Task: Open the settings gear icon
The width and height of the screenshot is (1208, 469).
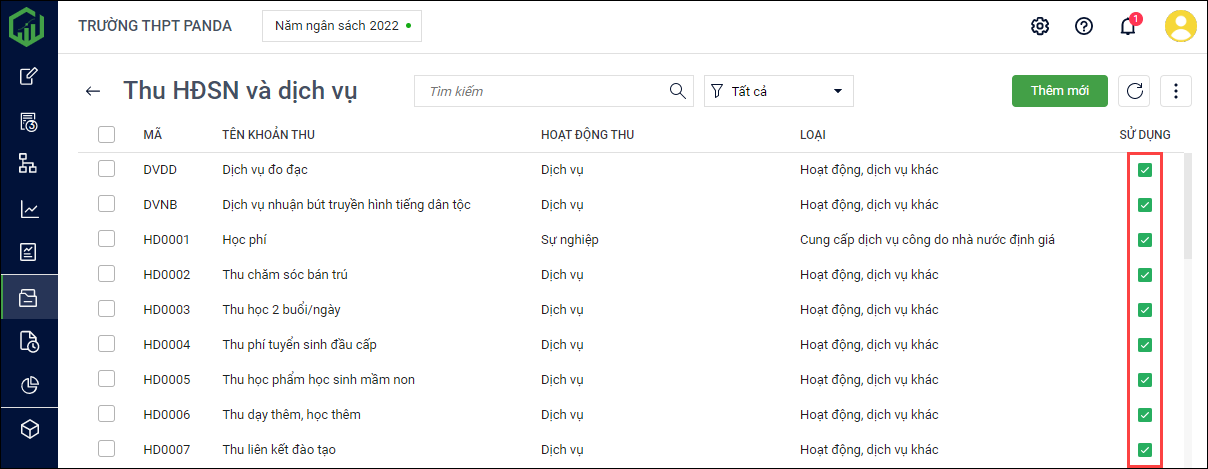Action: 1039,26
